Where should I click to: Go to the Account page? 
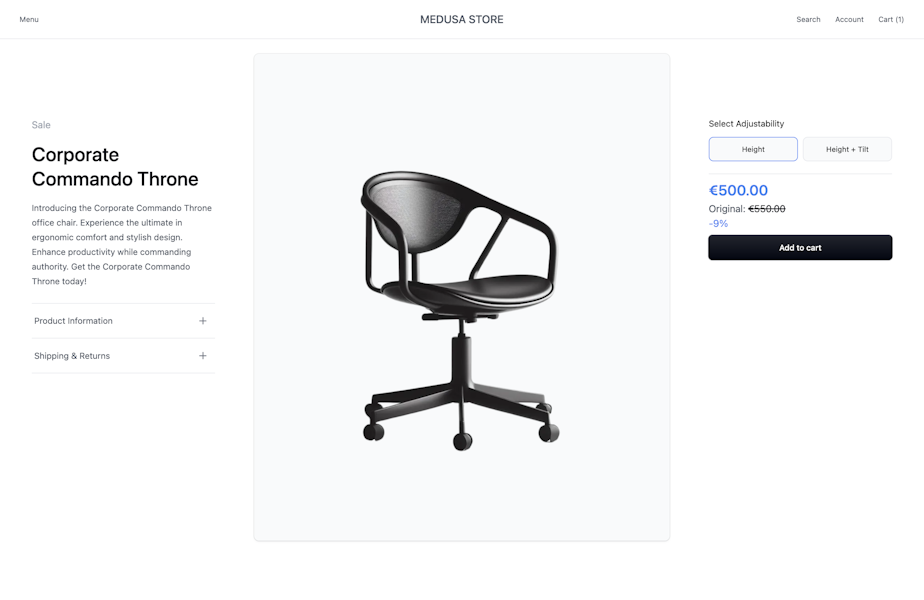849,19
